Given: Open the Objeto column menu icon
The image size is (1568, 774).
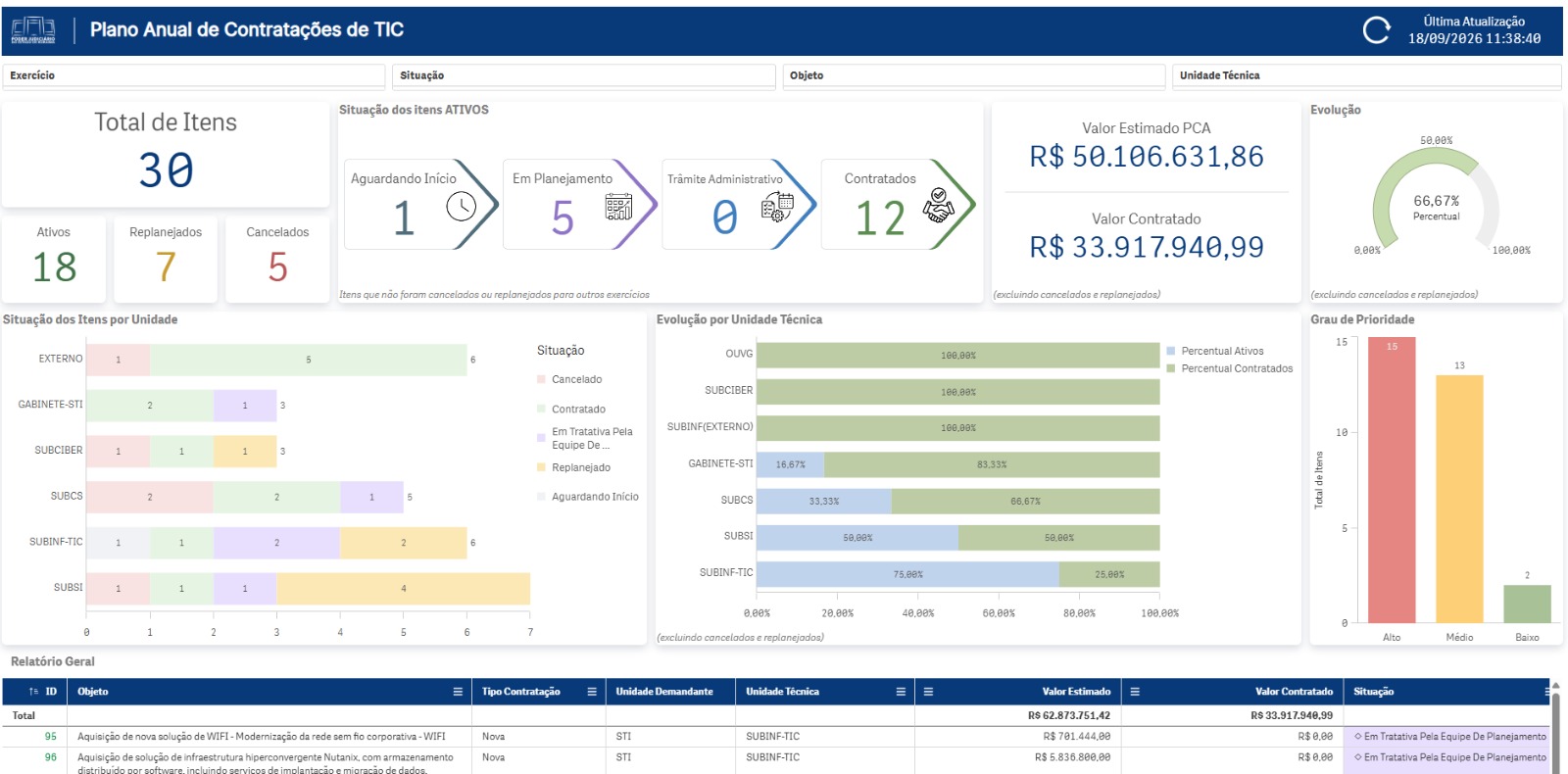Looking at the screenshot, I should pyautogui.click(x=458, y=692).
